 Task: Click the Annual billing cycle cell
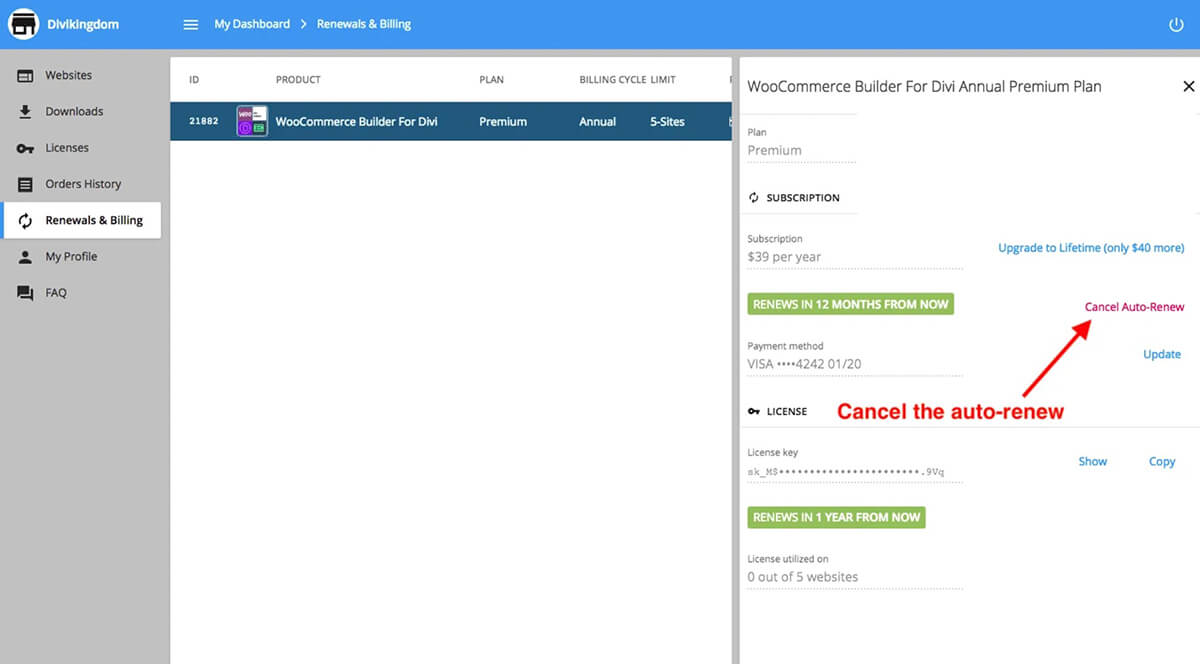[x=597, y=121]
